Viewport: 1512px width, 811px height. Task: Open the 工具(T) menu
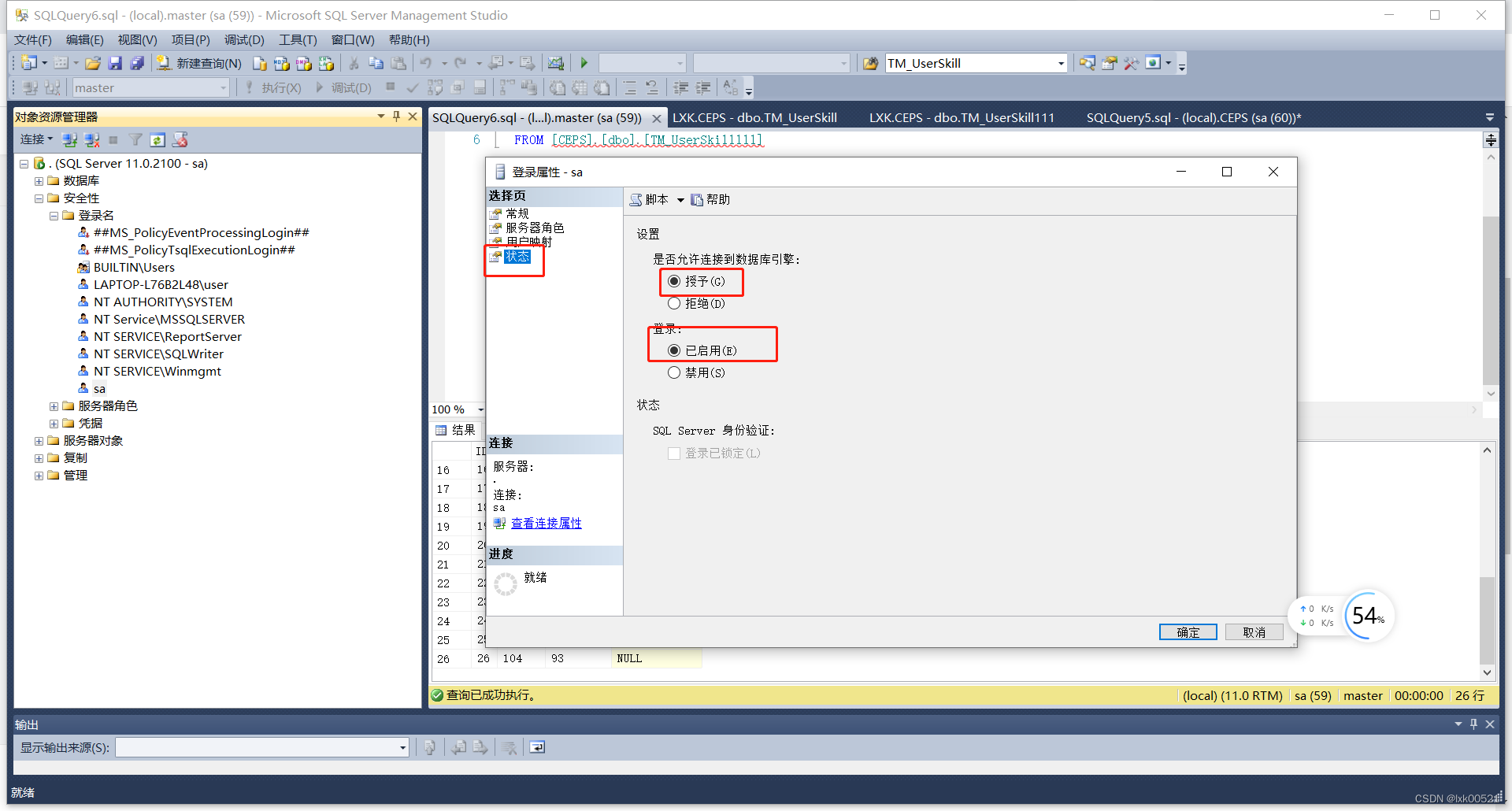(297, 39)
